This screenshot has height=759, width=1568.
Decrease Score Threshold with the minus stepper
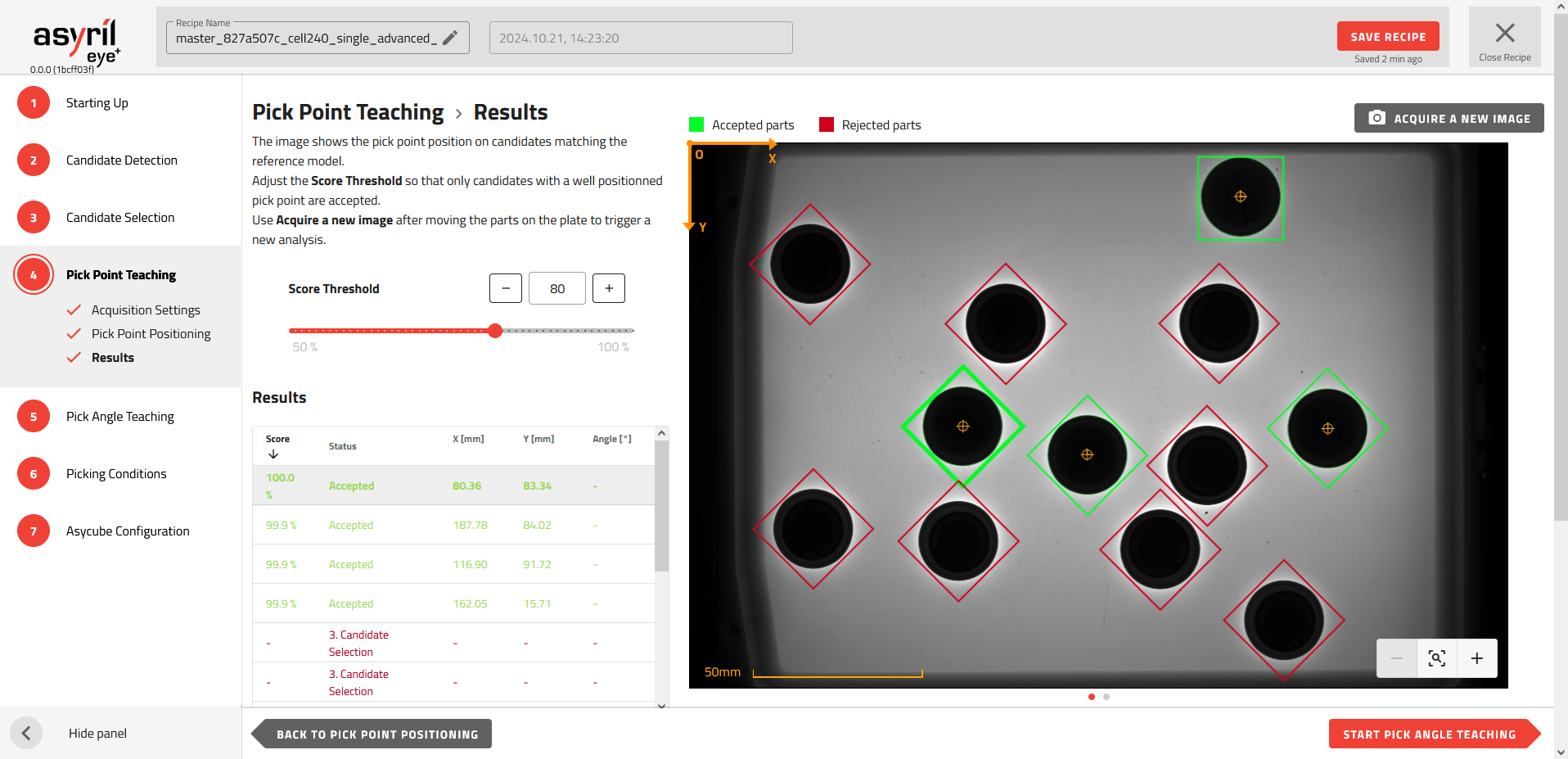coord(506,288)
